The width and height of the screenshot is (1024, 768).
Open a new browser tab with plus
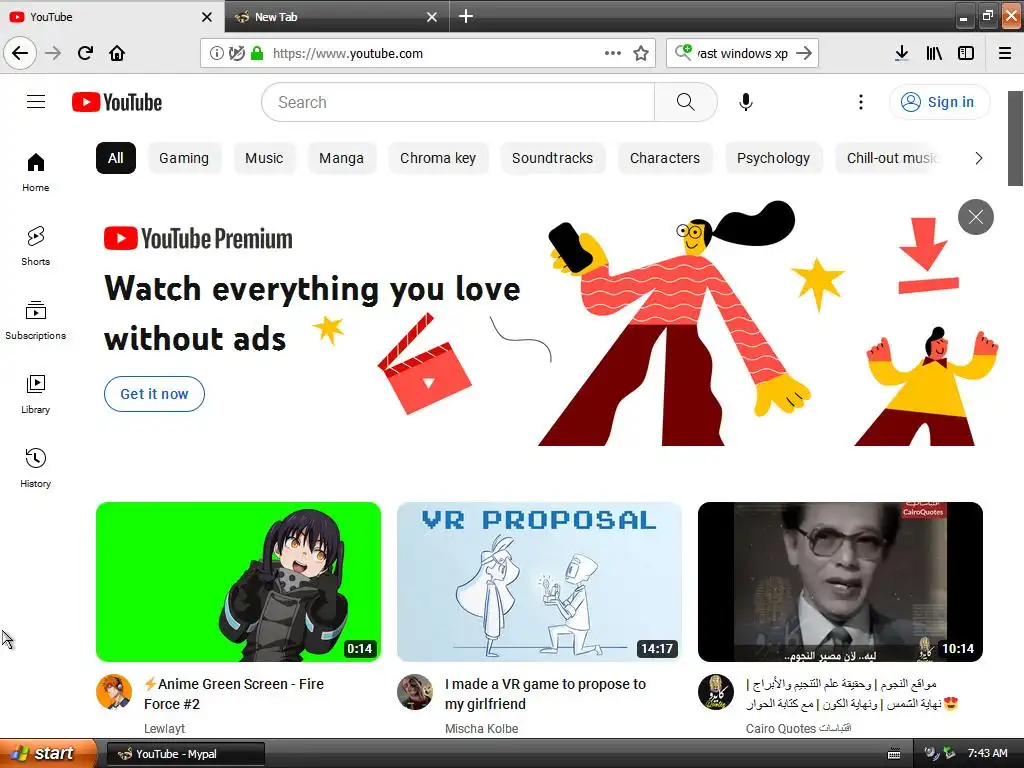[x=466, y=16]
